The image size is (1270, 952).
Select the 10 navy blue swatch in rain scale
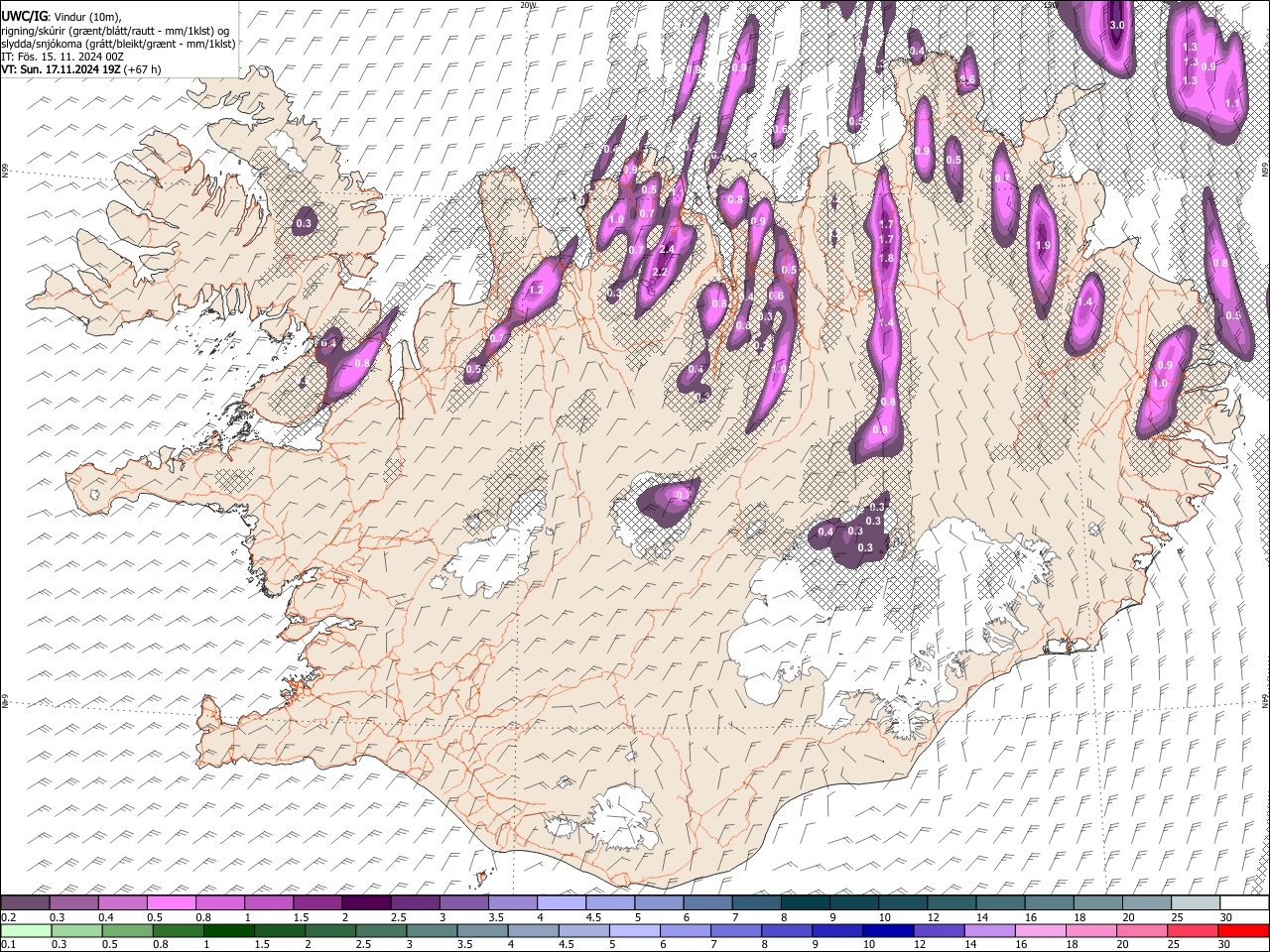pyautogui.click(x=889, y=930)
